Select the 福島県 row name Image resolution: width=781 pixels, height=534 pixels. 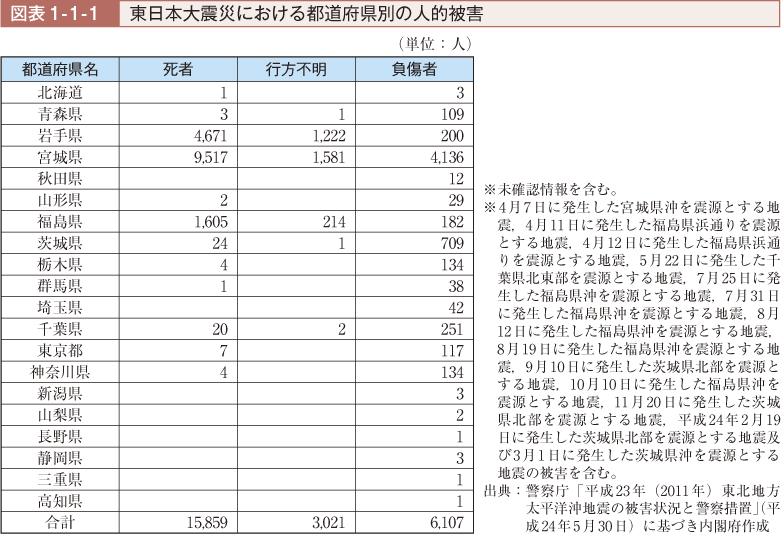pyautogui.click(x=60, y=221)
